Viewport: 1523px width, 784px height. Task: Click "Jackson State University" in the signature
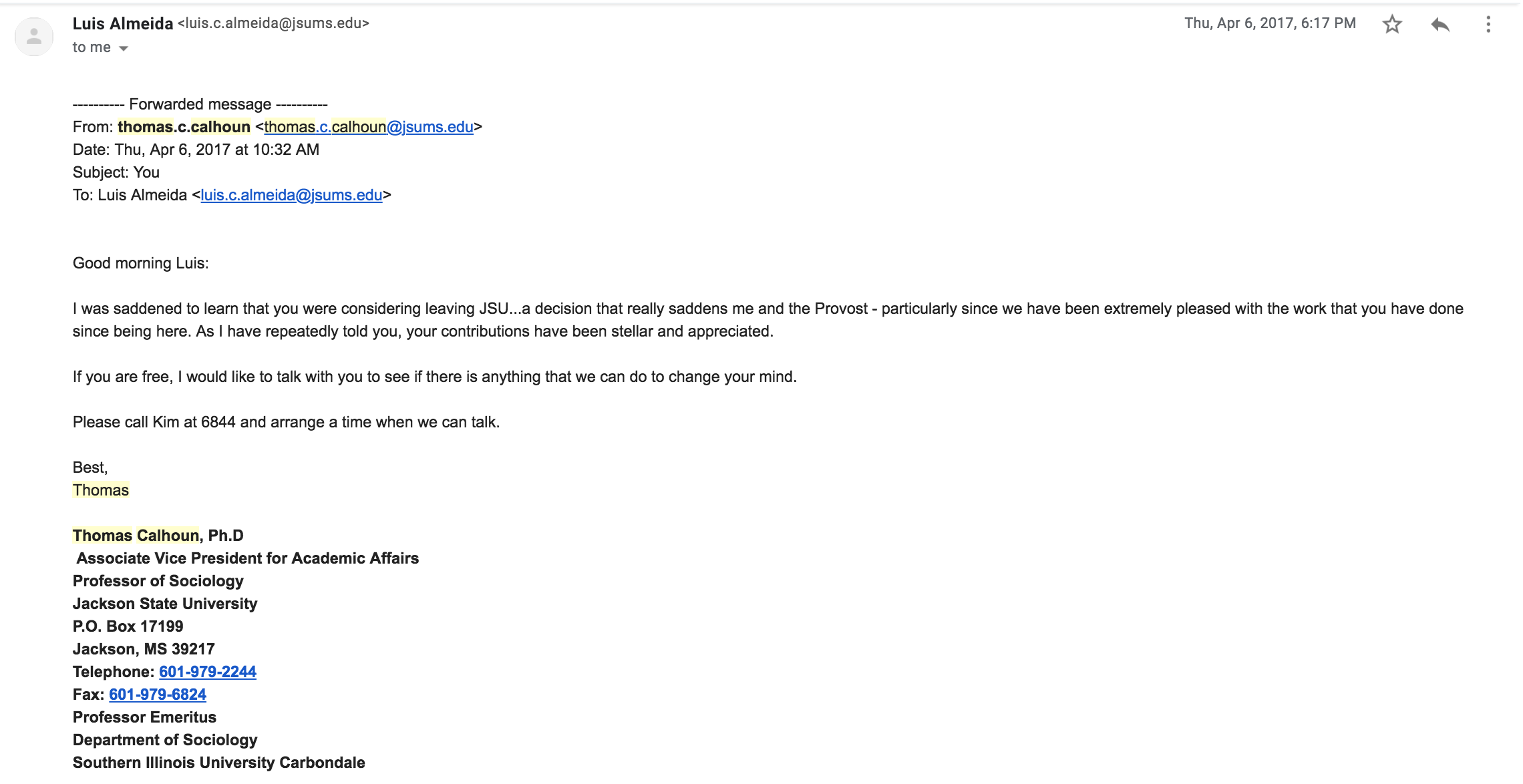coord(165,604)
